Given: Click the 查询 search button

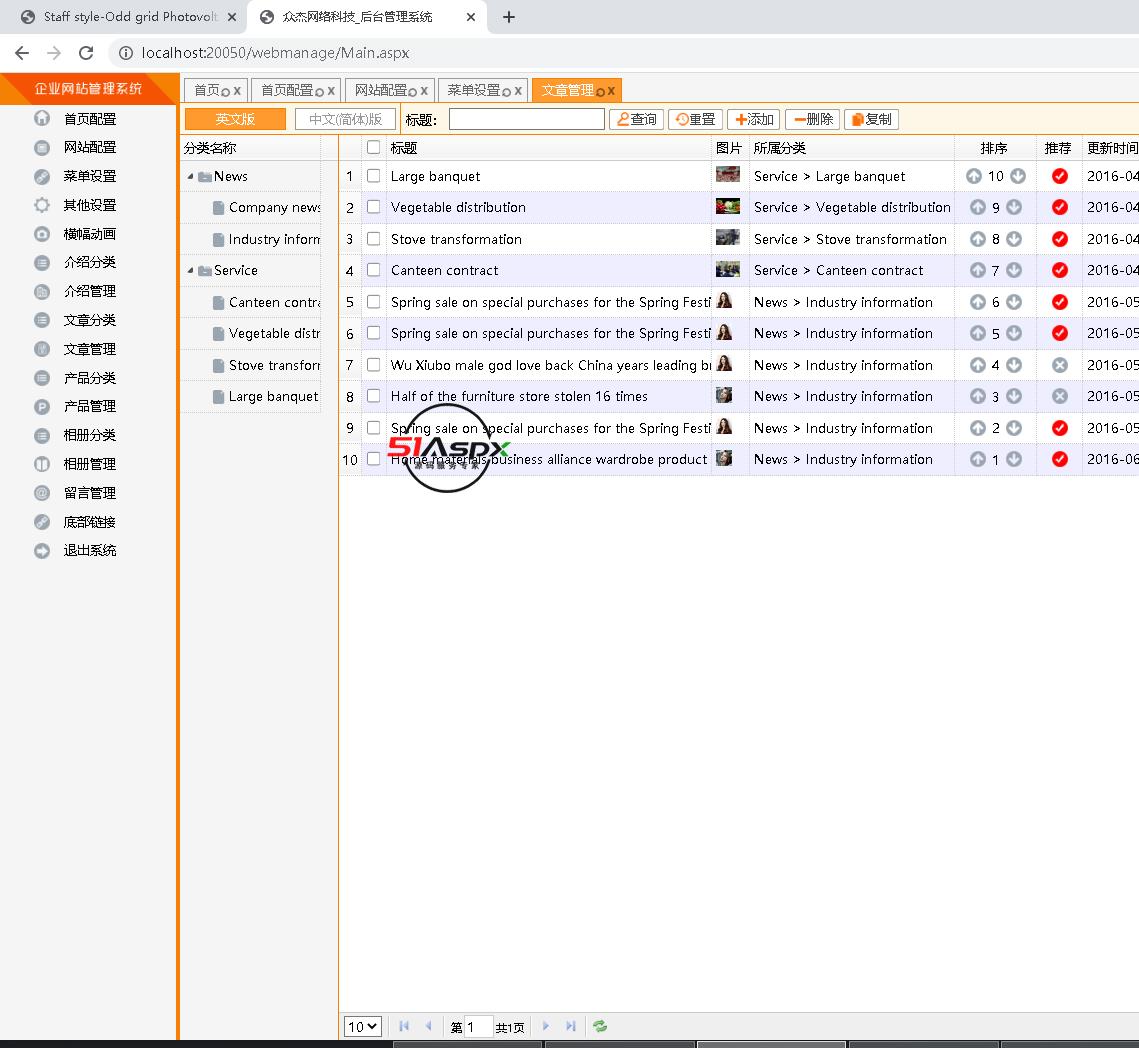Looking at the screenshot, I should coord(636,119).
